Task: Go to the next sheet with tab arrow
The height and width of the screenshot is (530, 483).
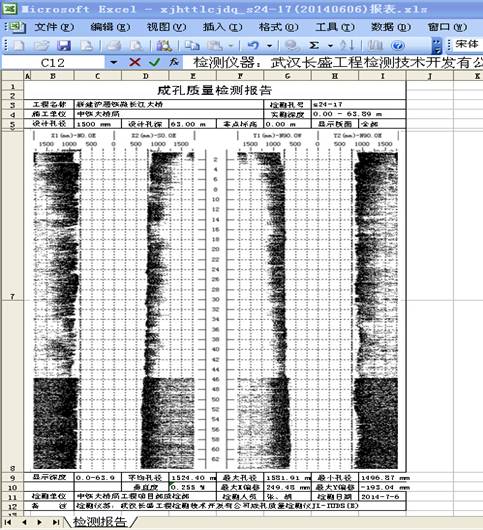Action: (40, 522)
